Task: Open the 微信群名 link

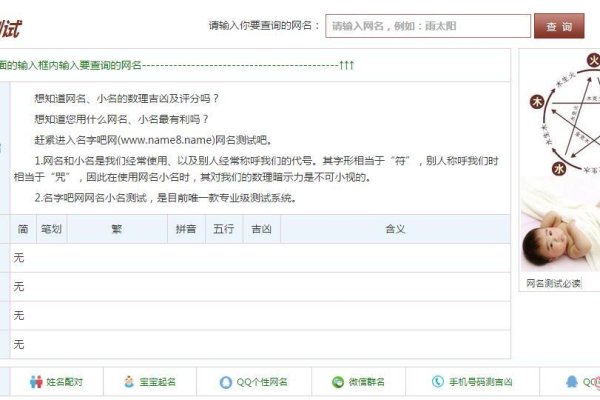Action: pos(367,382)
